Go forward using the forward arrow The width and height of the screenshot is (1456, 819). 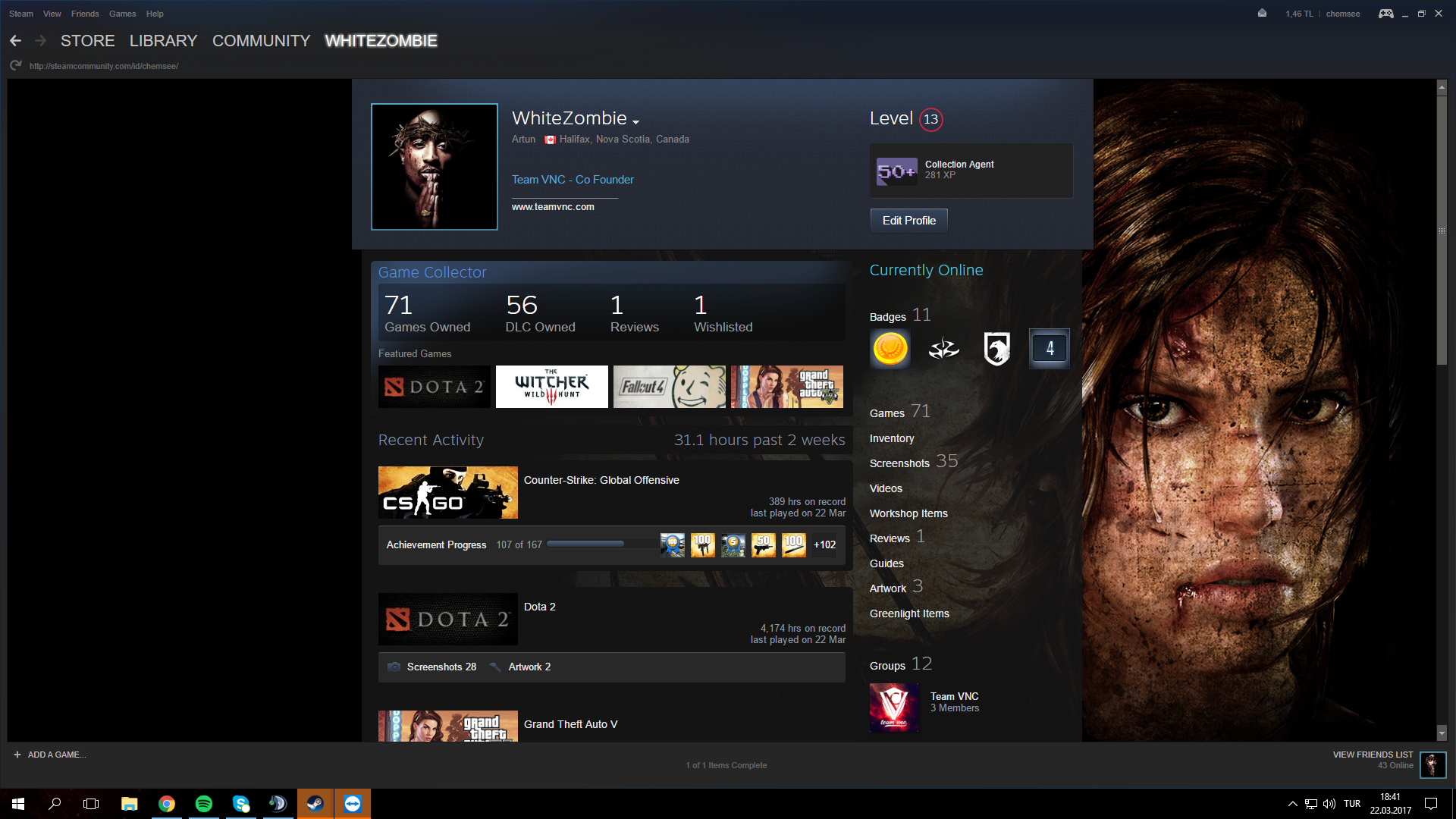(41, 41)
